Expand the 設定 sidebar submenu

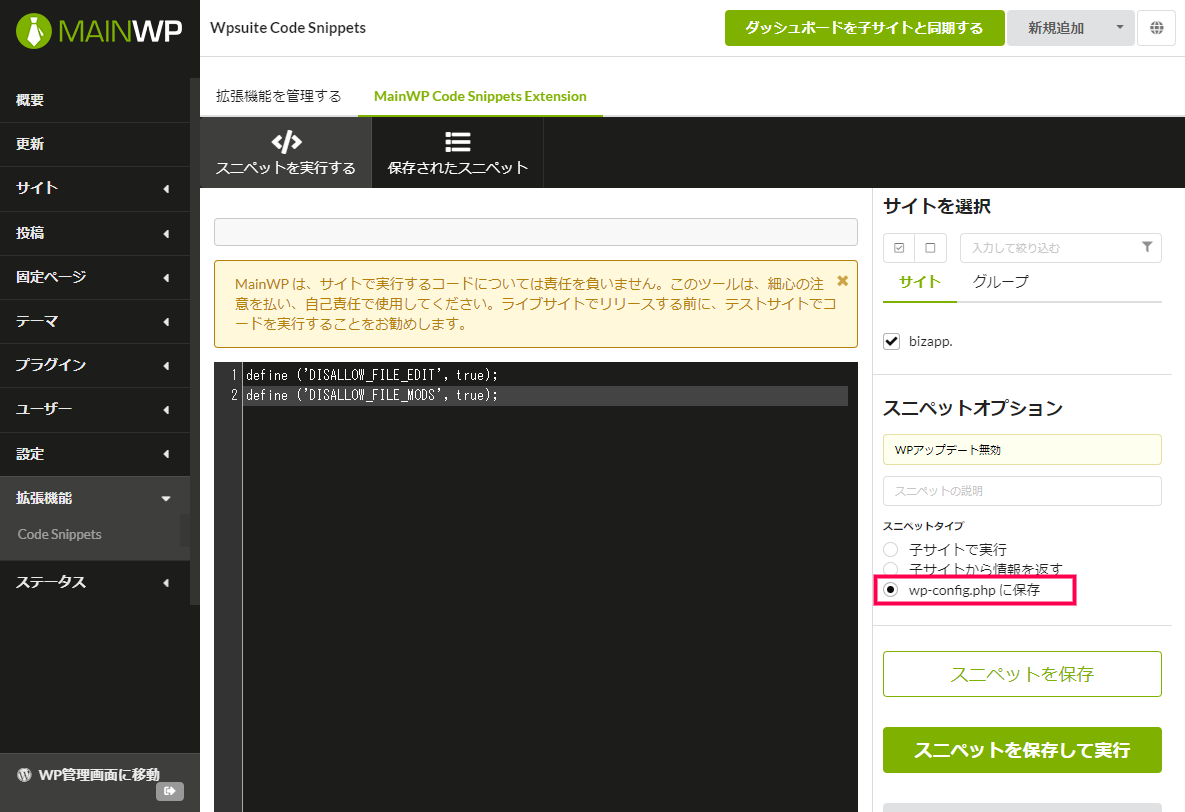pos(166,454)
